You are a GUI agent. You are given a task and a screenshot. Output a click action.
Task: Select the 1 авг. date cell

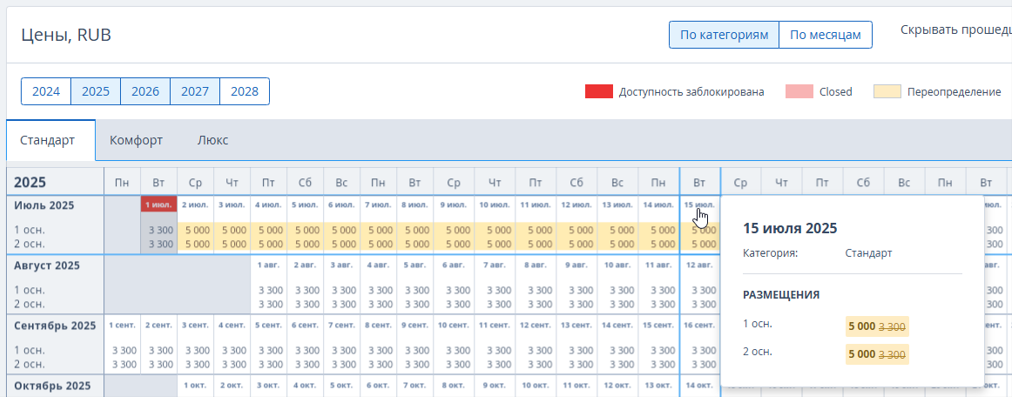tap(268, 265)
